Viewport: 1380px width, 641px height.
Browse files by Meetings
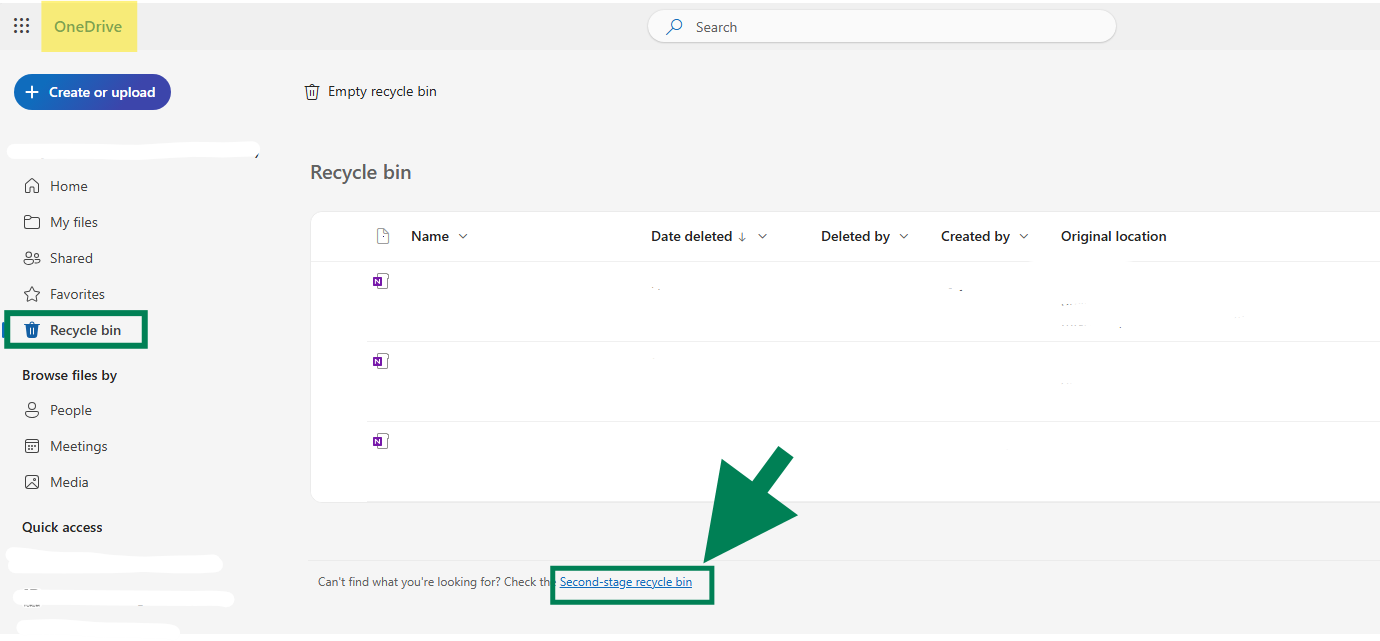pos(66,446)
